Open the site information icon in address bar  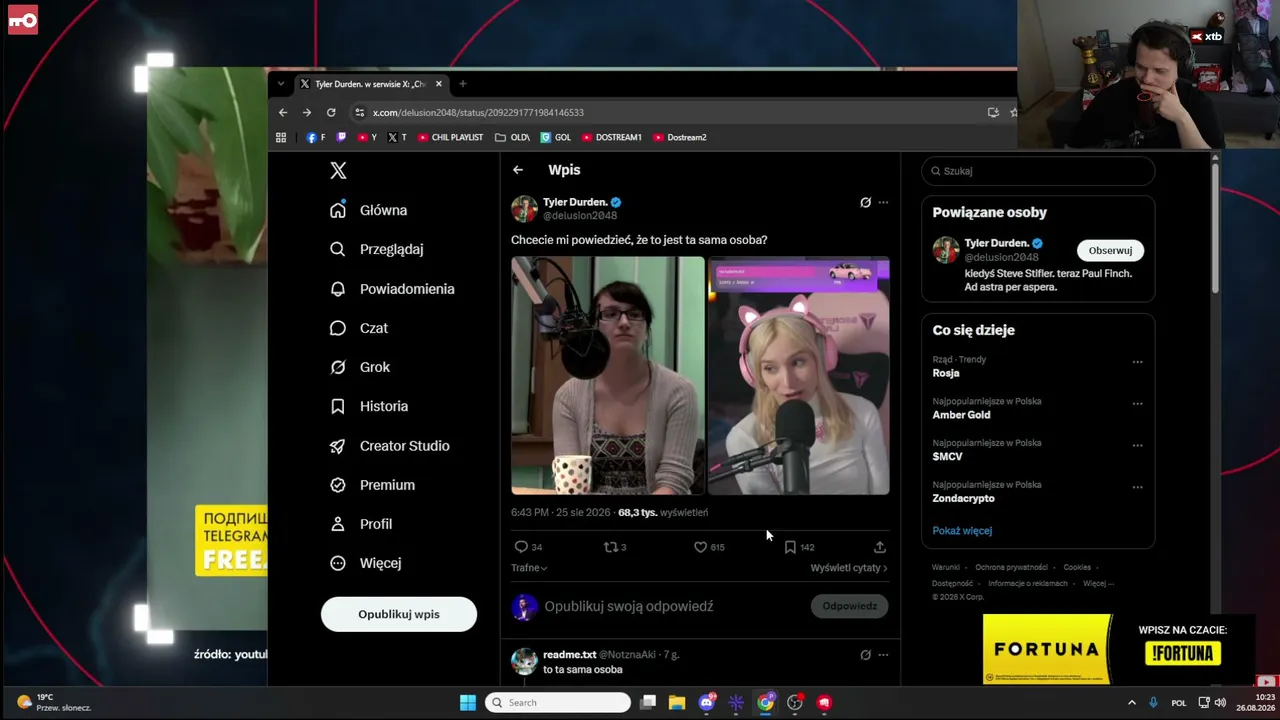(x=359, y=113)
